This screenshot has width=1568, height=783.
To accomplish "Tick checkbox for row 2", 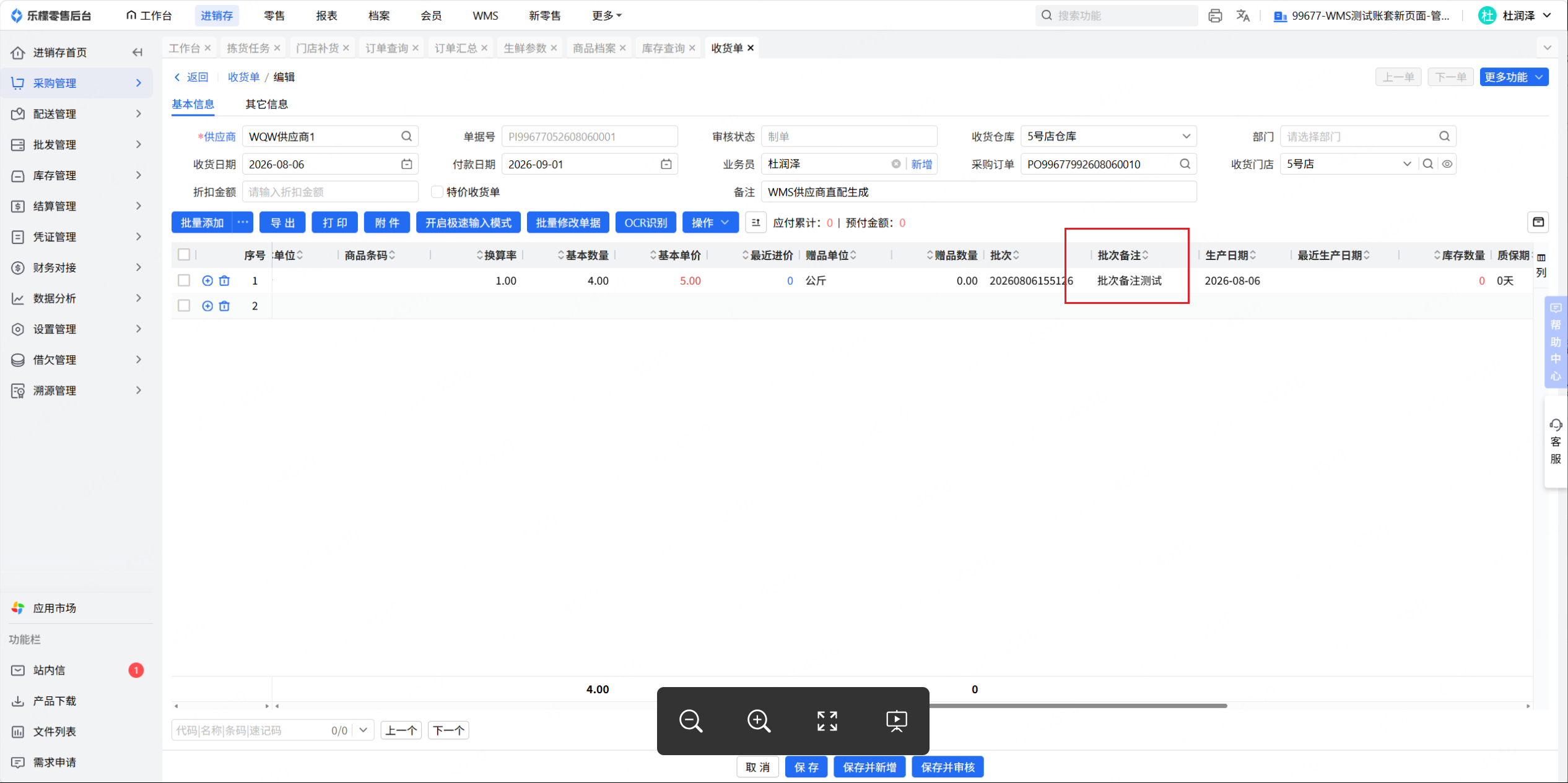I will [x=184, y=306].
